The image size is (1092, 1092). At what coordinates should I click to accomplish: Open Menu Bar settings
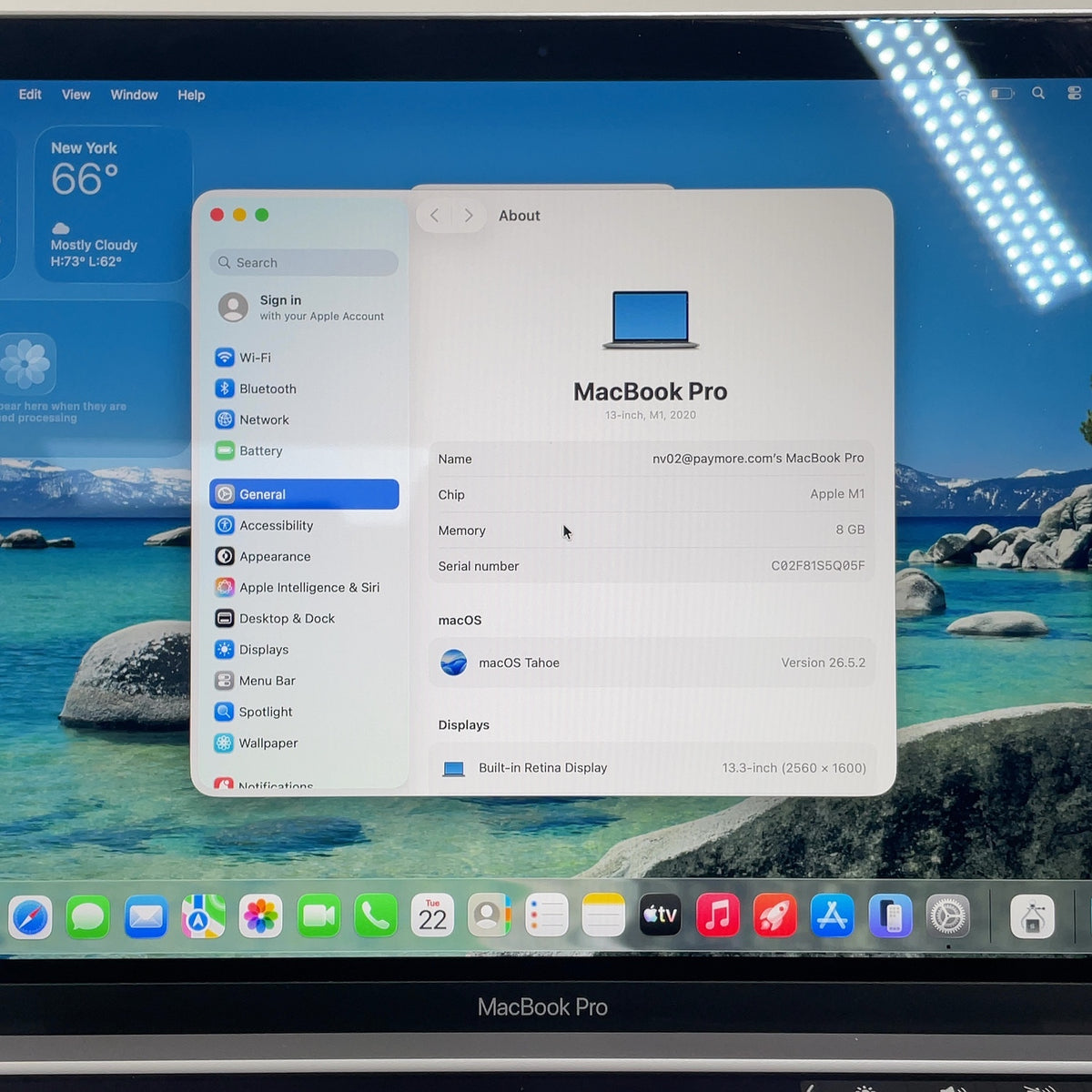coord(304,681)
